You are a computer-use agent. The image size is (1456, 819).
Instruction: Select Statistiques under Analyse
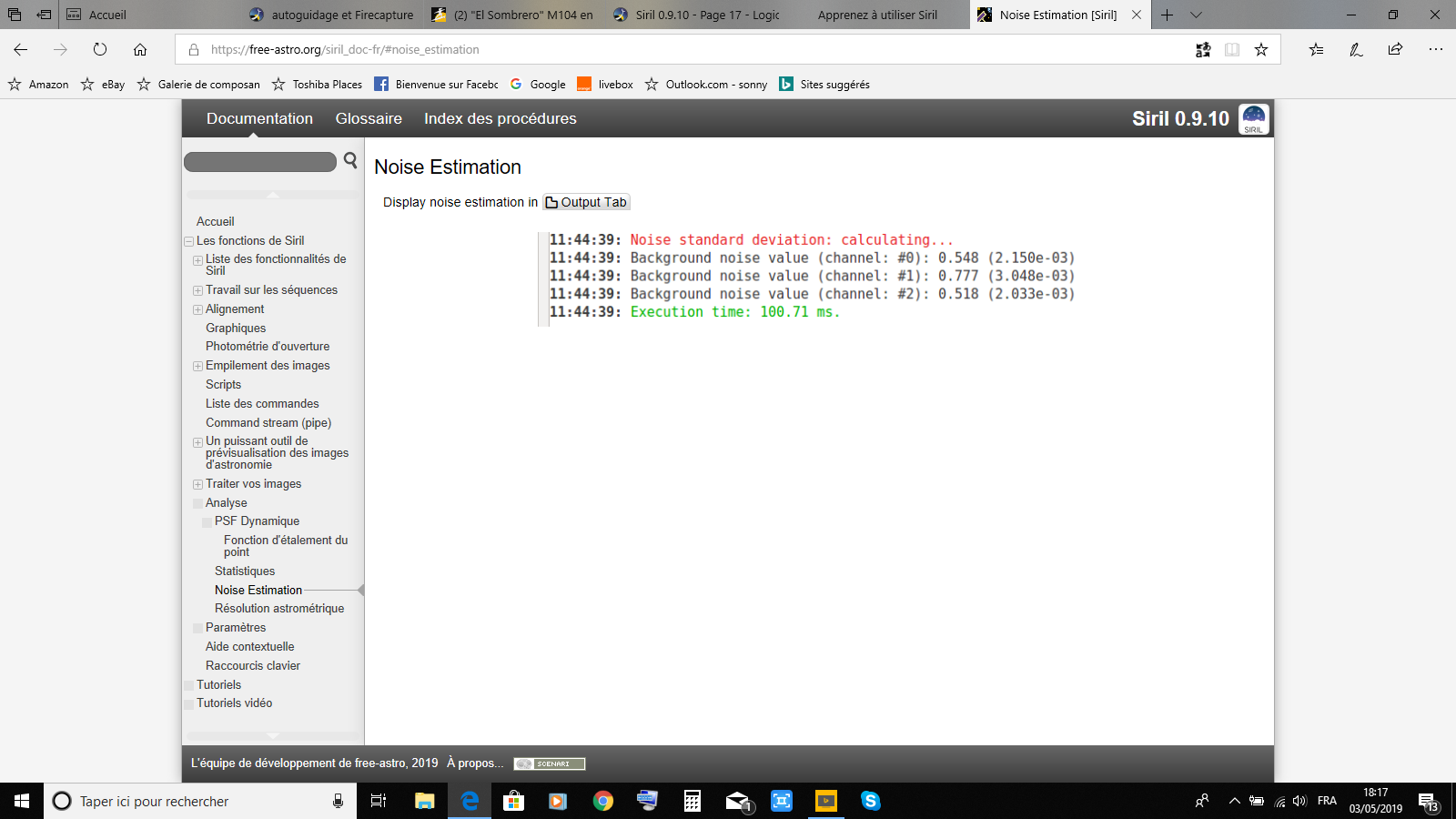tap(245, 571)
